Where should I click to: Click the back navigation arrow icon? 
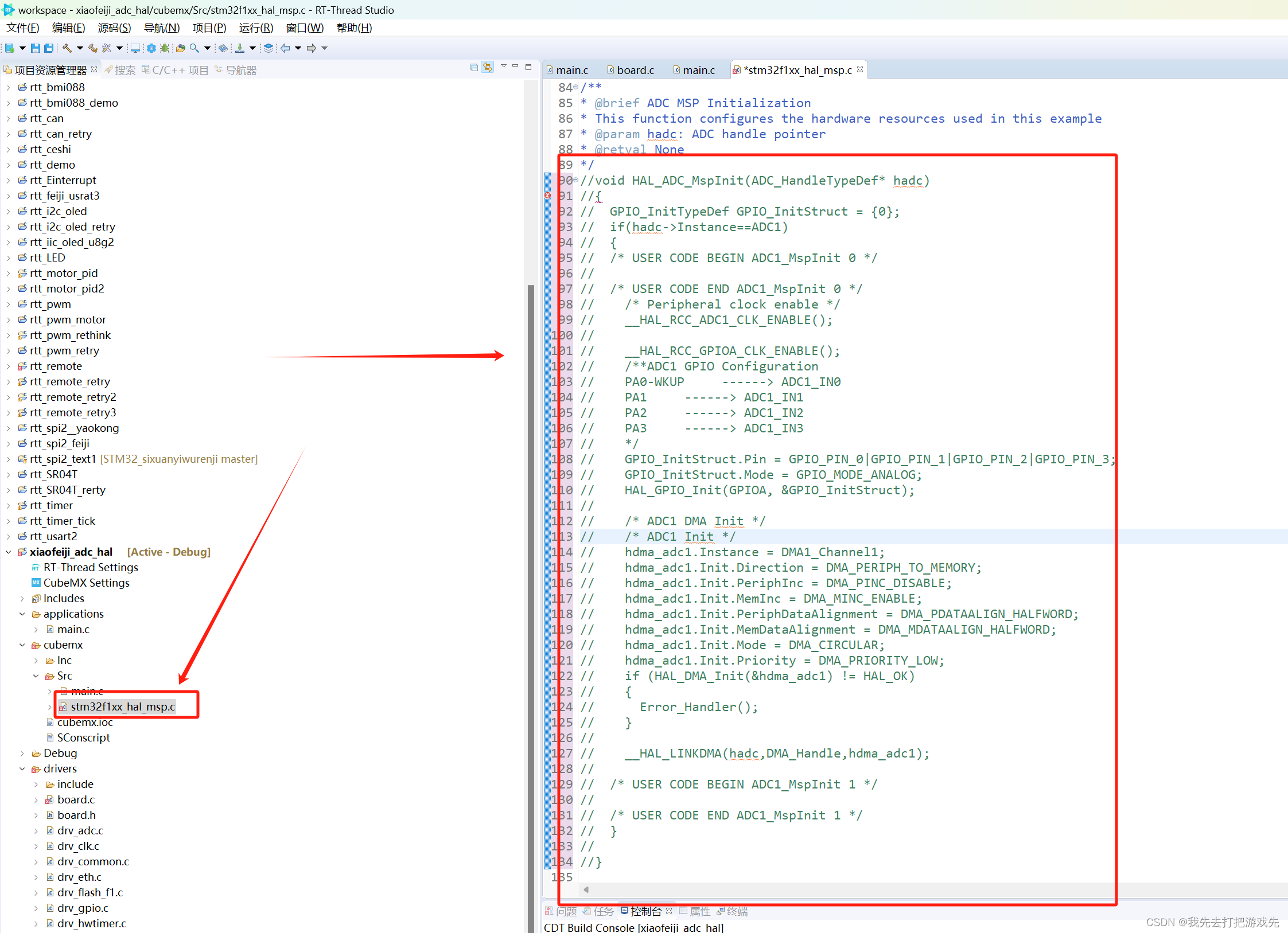click(285, 48)
